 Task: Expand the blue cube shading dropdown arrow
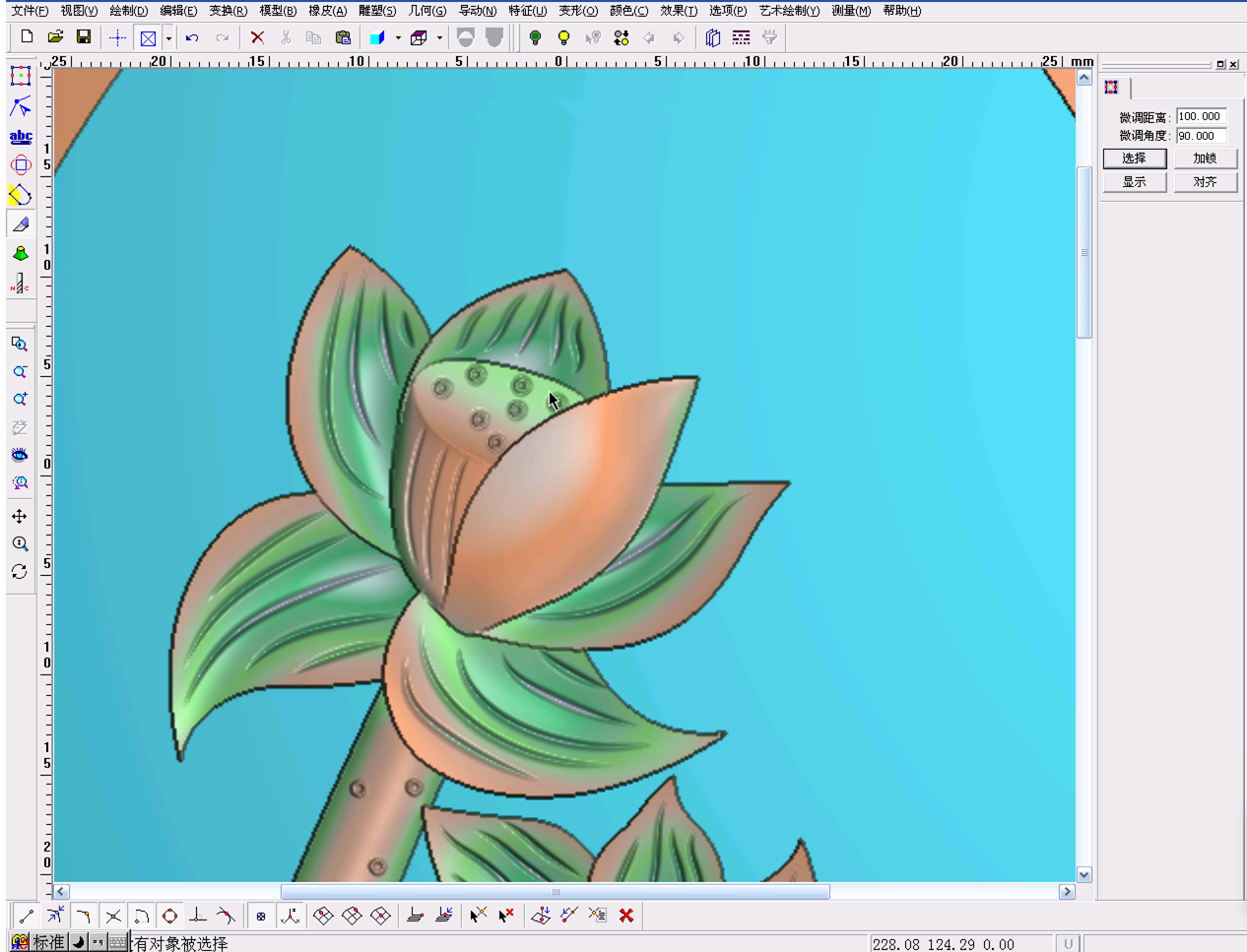(398, 38)
